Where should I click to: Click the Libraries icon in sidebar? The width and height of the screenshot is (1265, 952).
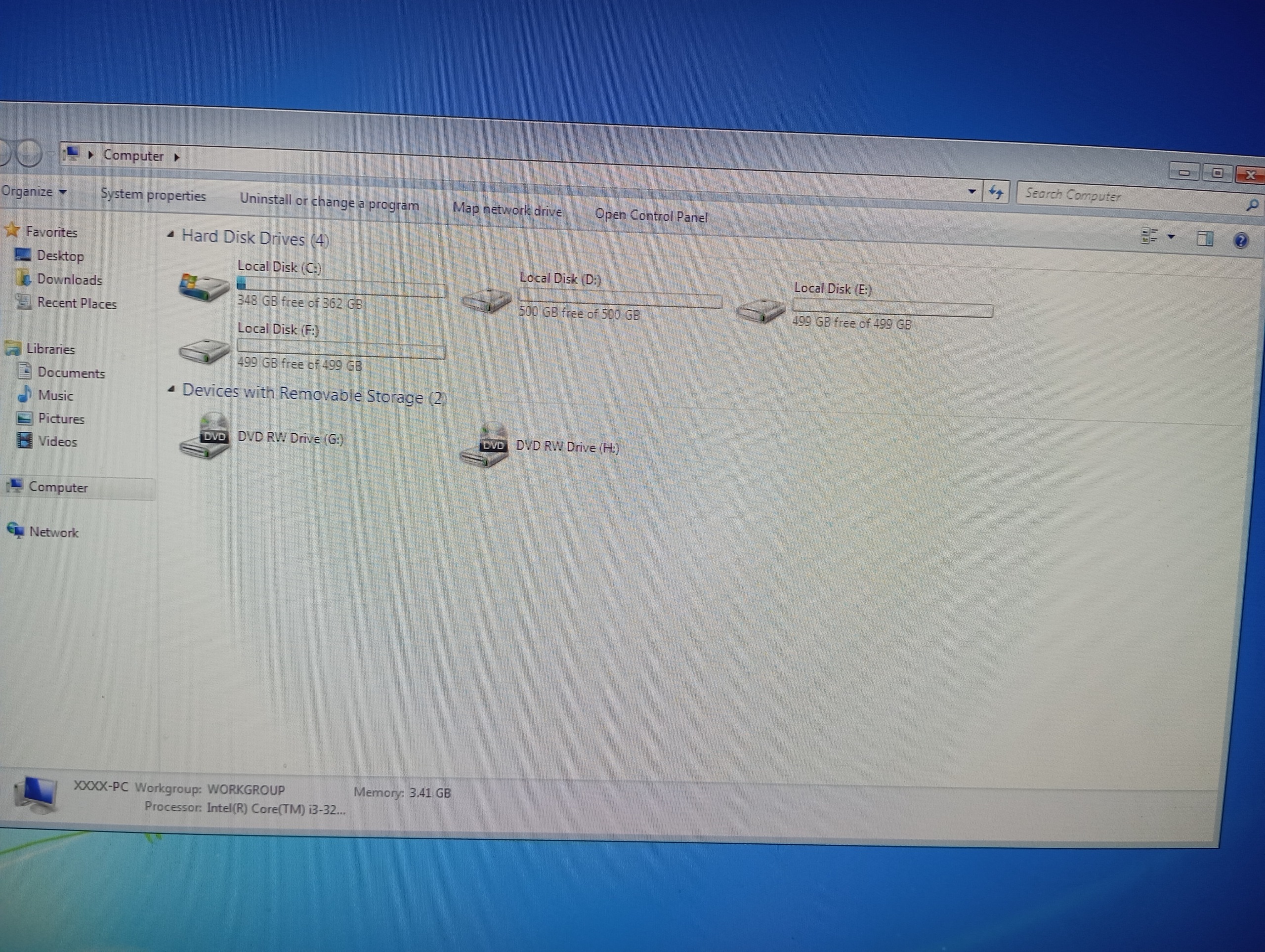click(x=13, y=348)
